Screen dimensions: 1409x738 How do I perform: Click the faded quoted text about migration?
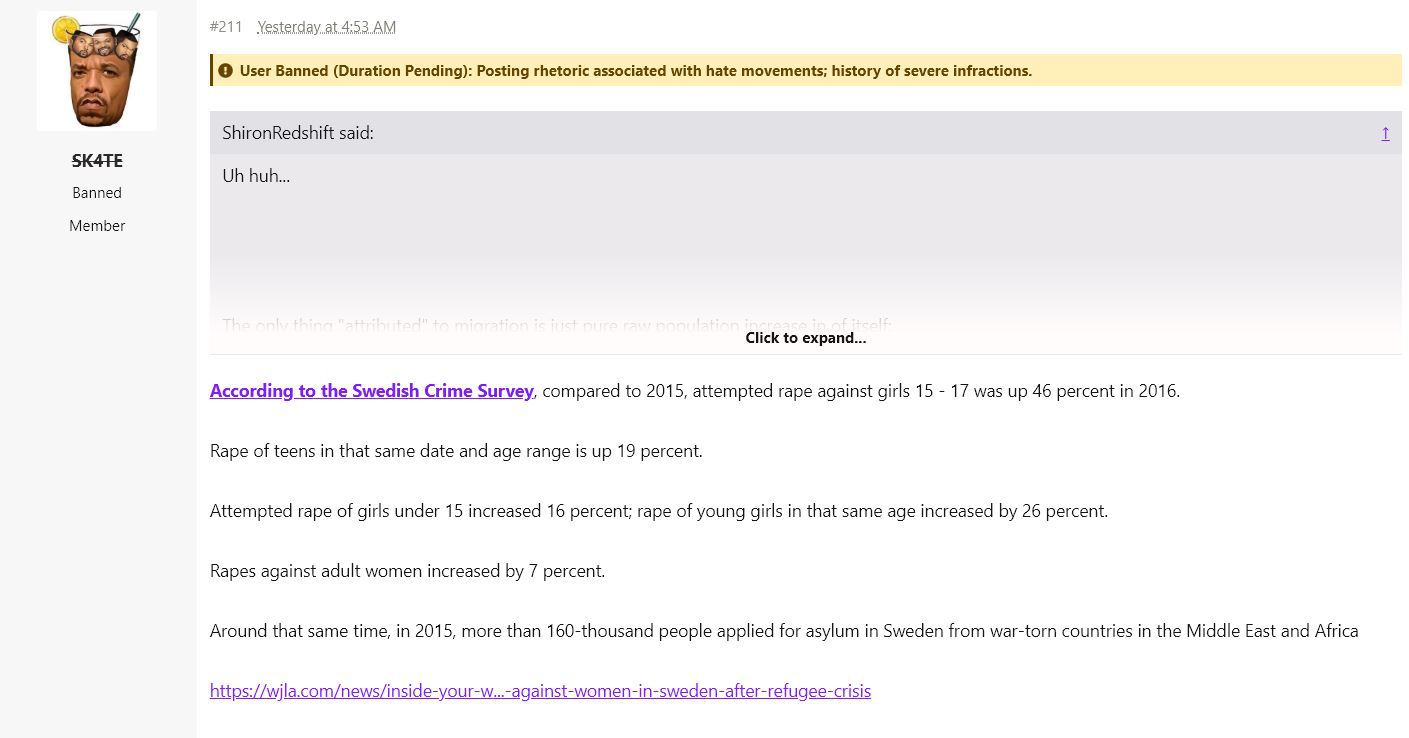(x=557, y=325)
